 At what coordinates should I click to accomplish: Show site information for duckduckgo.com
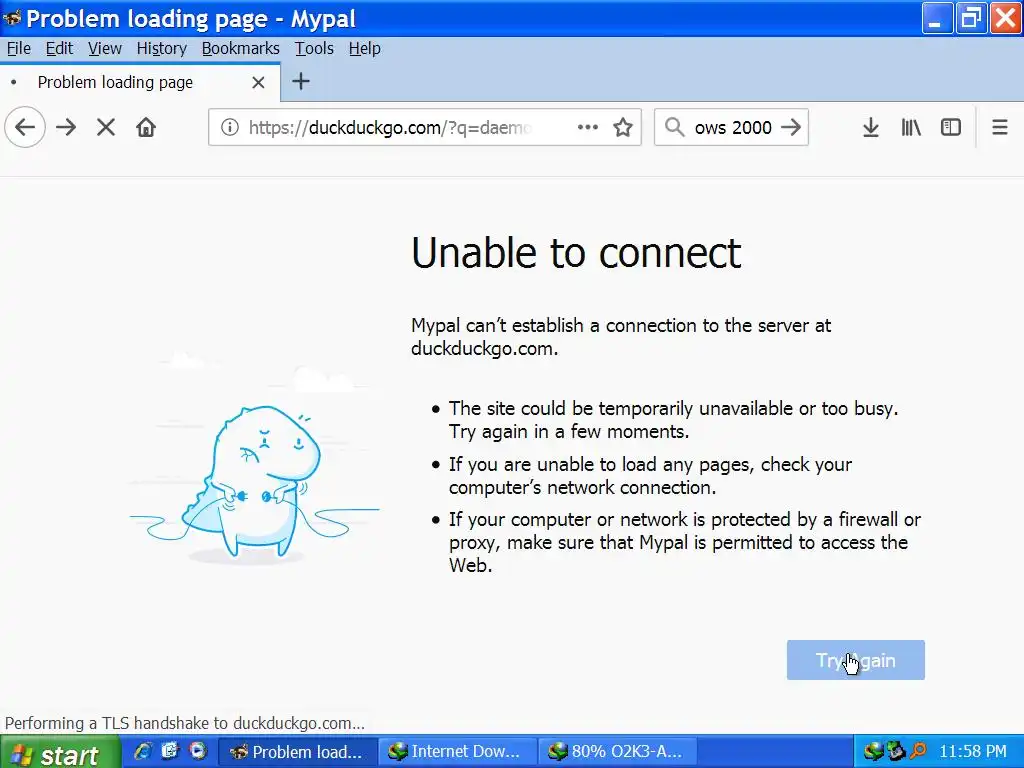(x=229, y=127)
